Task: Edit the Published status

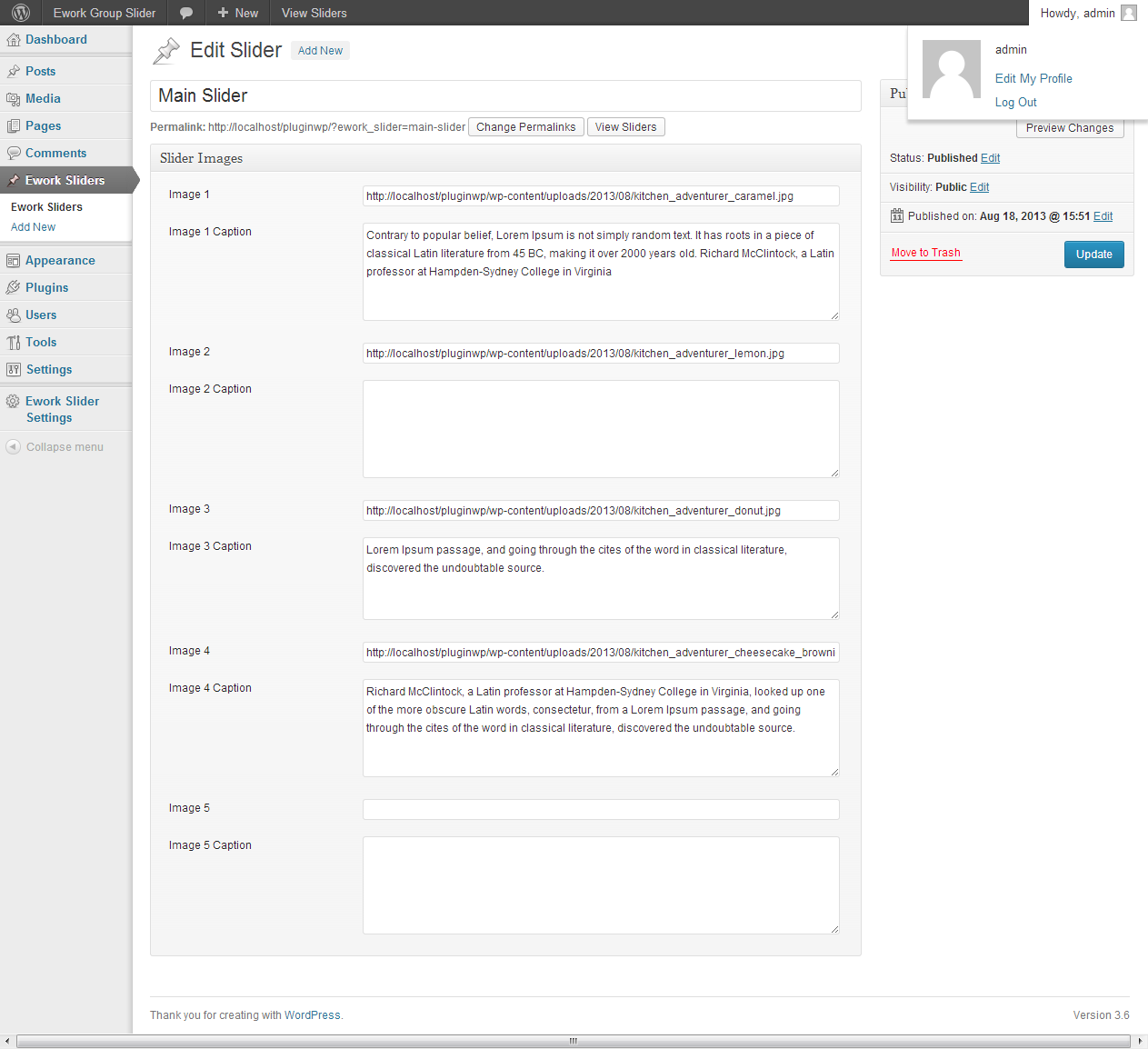Action: click(990, 158)
